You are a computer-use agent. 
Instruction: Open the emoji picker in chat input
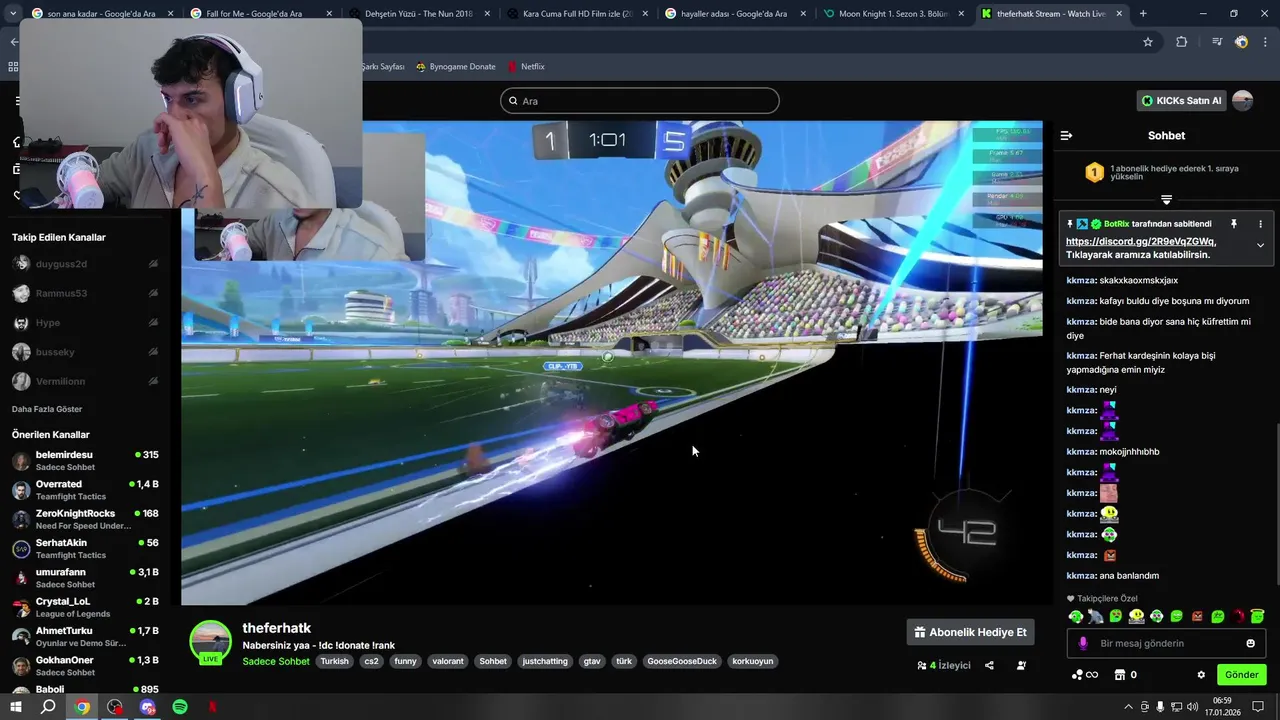(x=1250, y=643)
